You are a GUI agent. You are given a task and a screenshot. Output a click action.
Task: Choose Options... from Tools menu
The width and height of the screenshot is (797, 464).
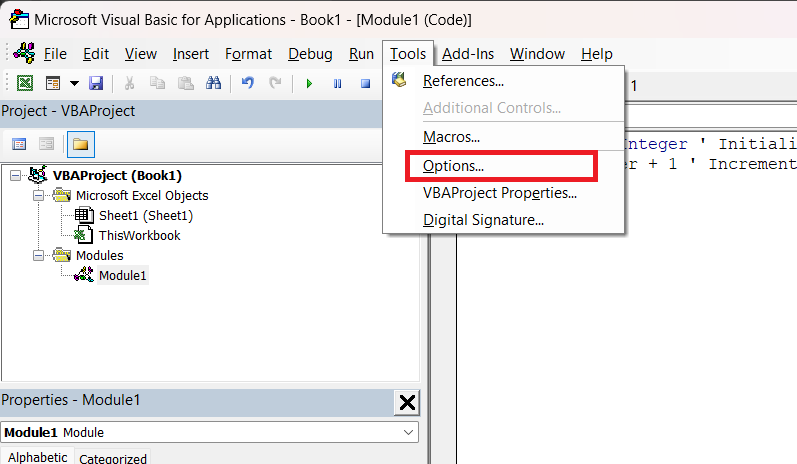point(503,166)
